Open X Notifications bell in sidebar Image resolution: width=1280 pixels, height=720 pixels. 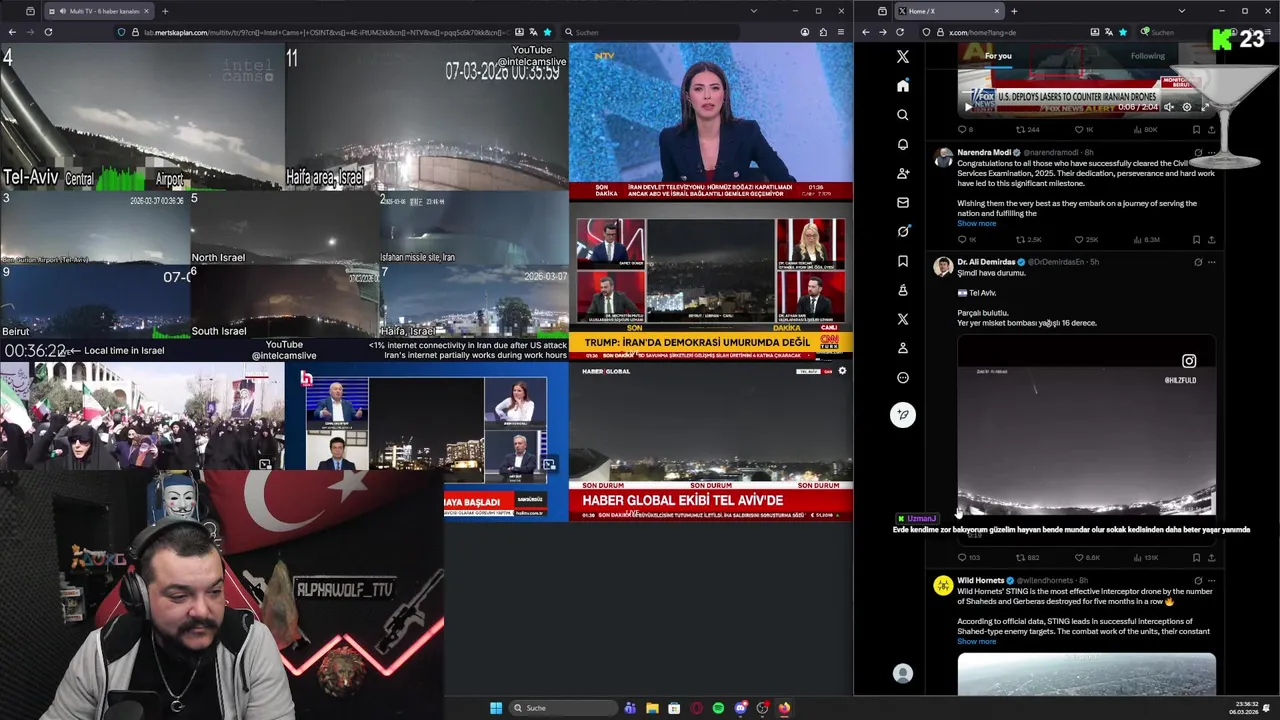[903, 144]
